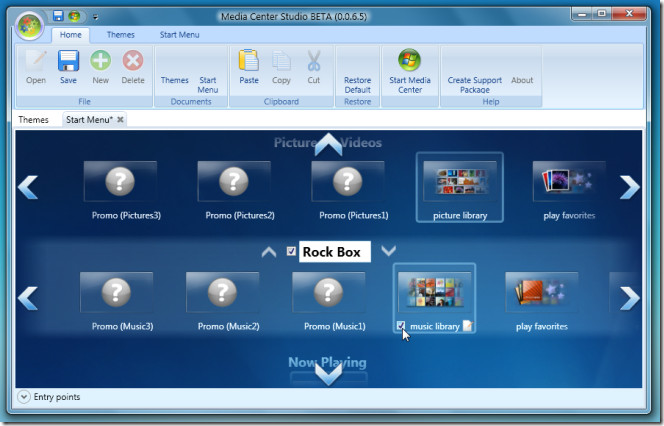Click quick access save icon in title bar

58,16
